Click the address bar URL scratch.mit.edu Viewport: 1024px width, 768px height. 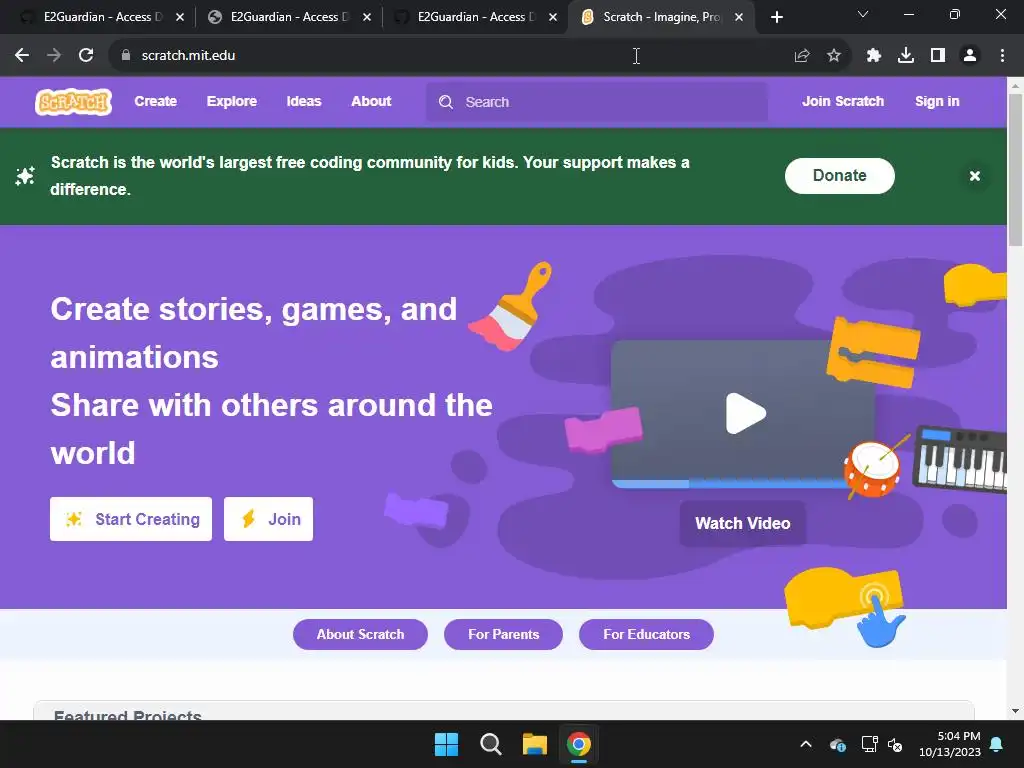point(188,56)
